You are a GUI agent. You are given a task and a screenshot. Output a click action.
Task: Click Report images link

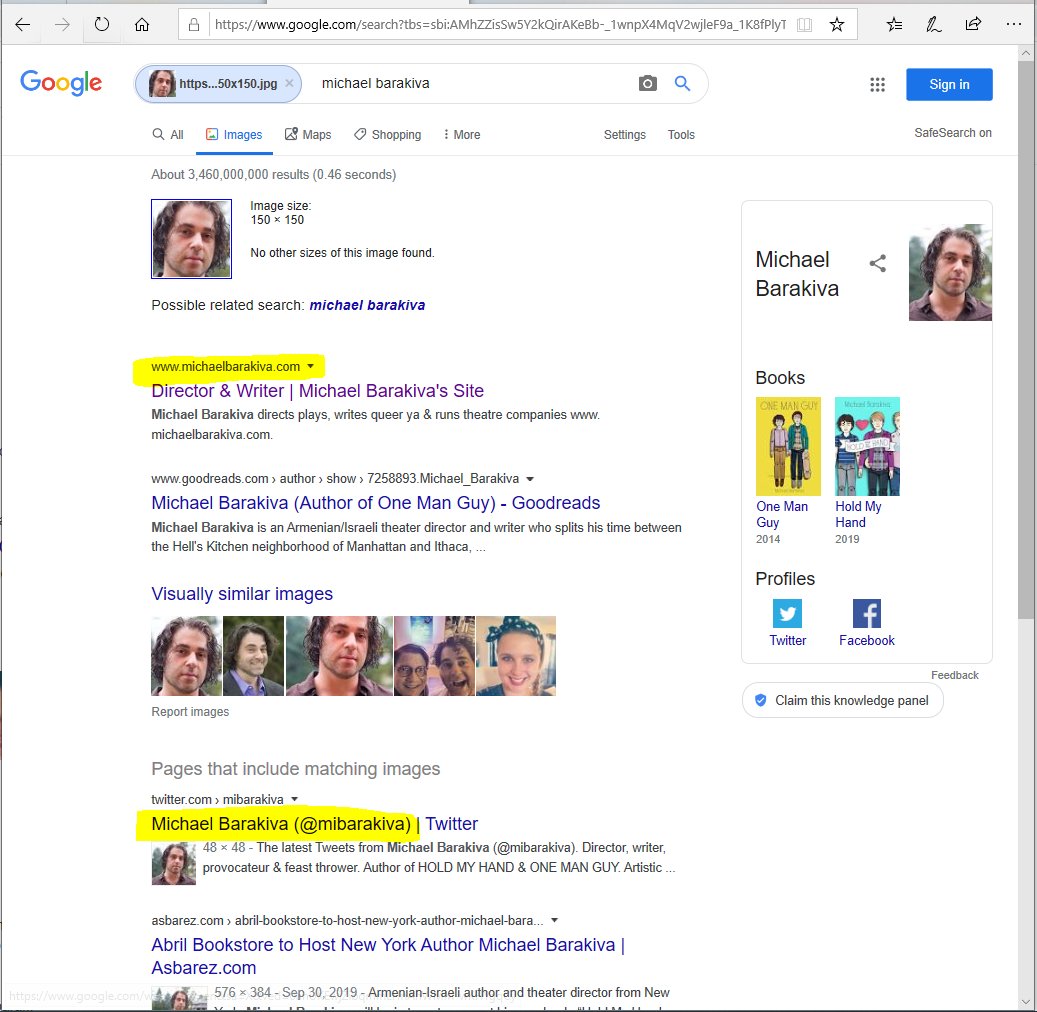pyautogui.click(x=190, y=712)
